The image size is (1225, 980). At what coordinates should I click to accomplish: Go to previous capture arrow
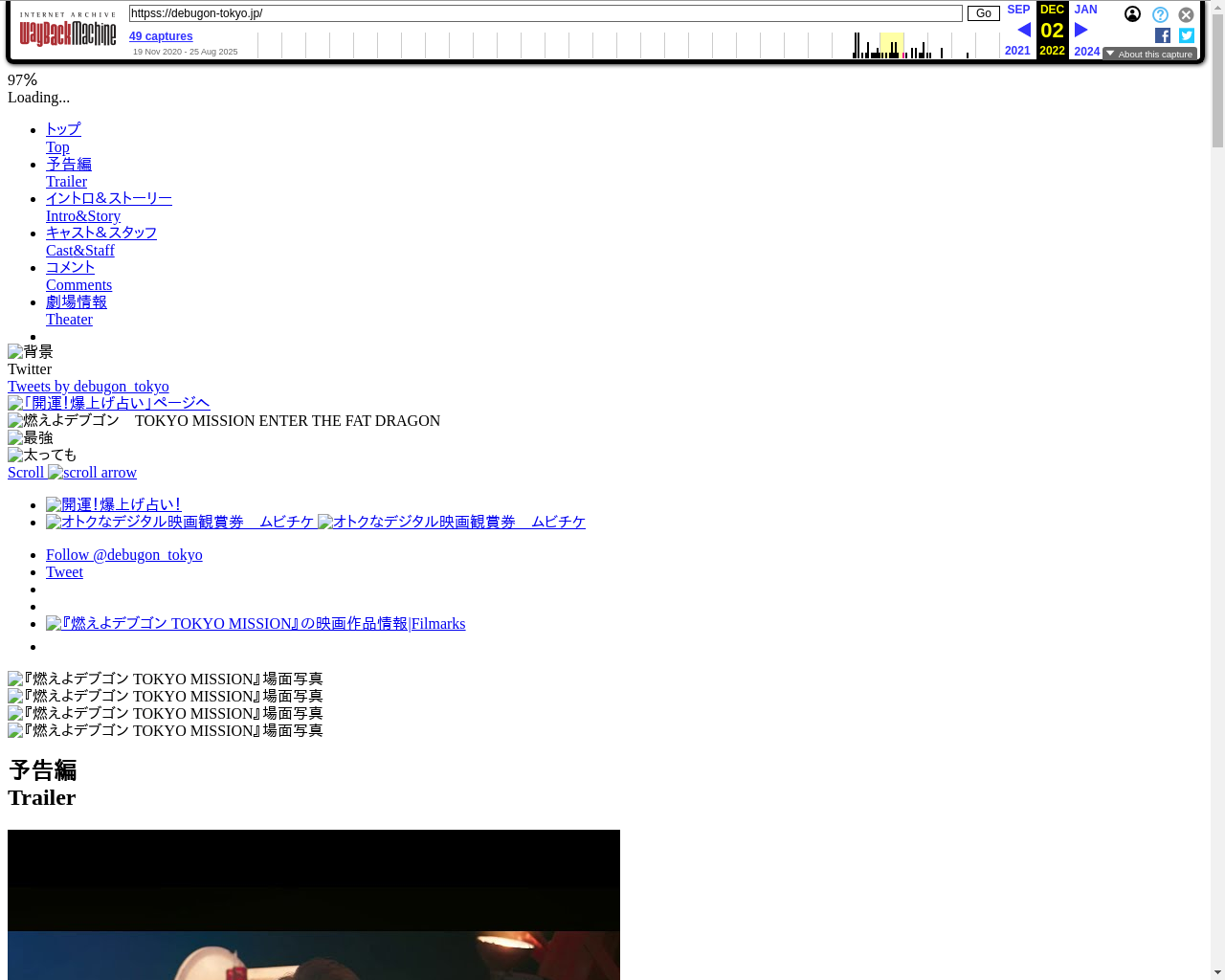(x=1023, y=30)
